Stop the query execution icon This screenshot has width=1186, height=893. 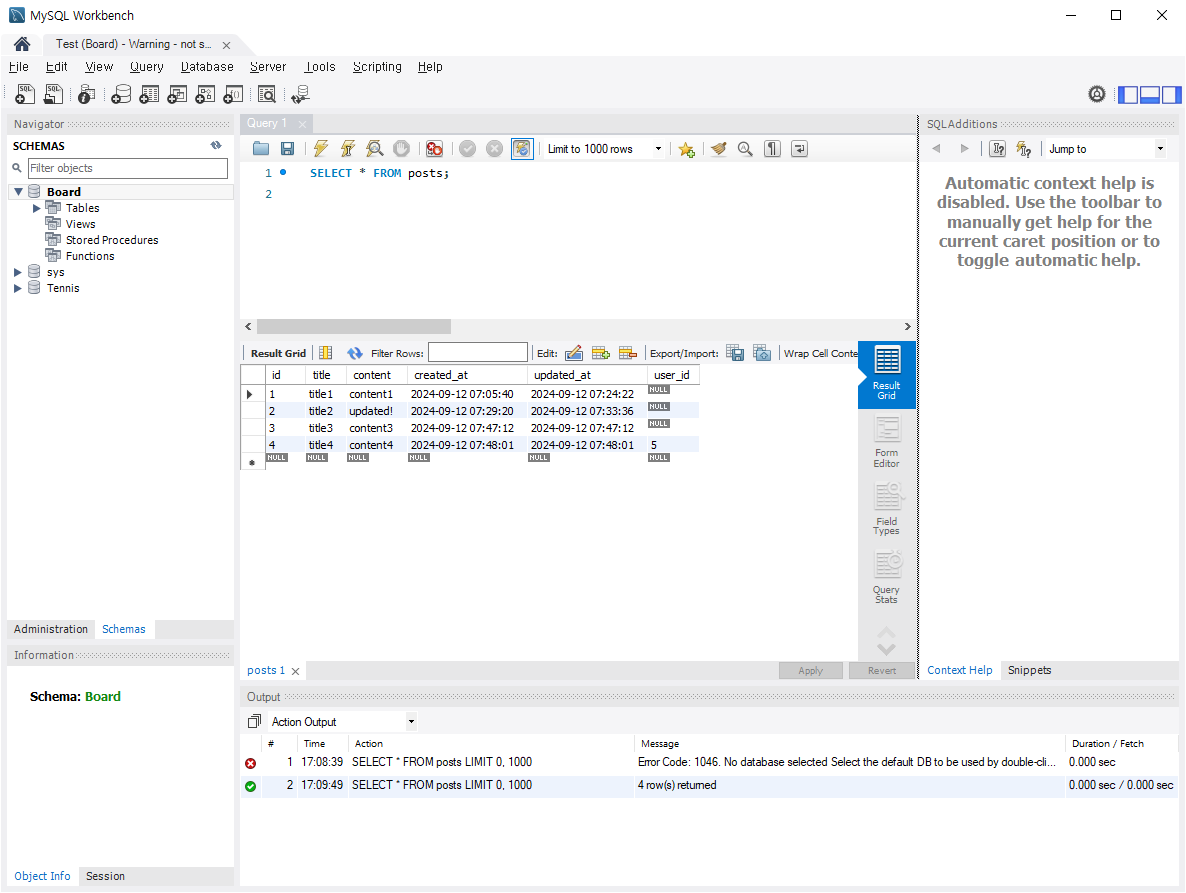402,149
